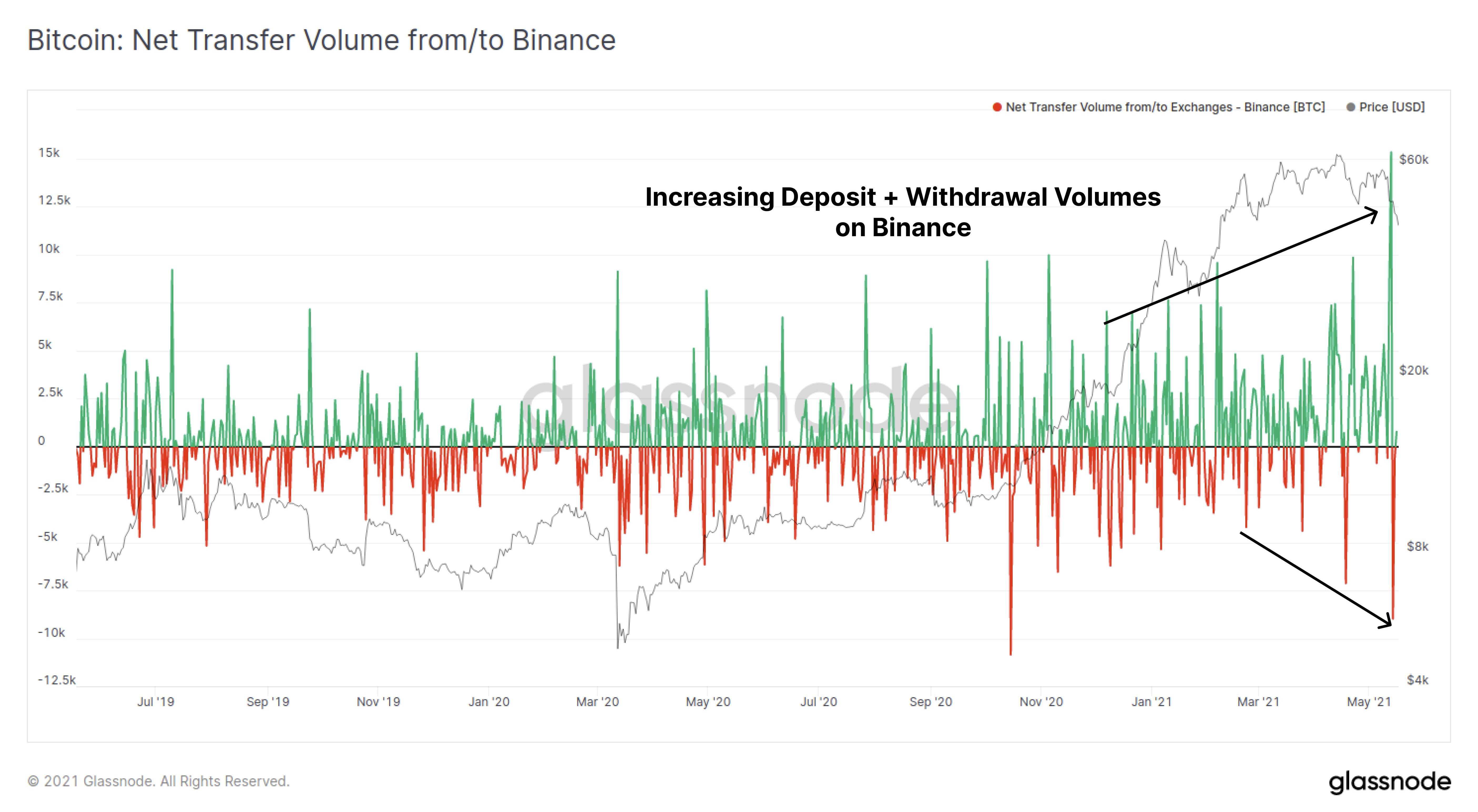Click the May '21 x-axis label
Viewport: 1478px width, 812px height.
coord(1369,701)
